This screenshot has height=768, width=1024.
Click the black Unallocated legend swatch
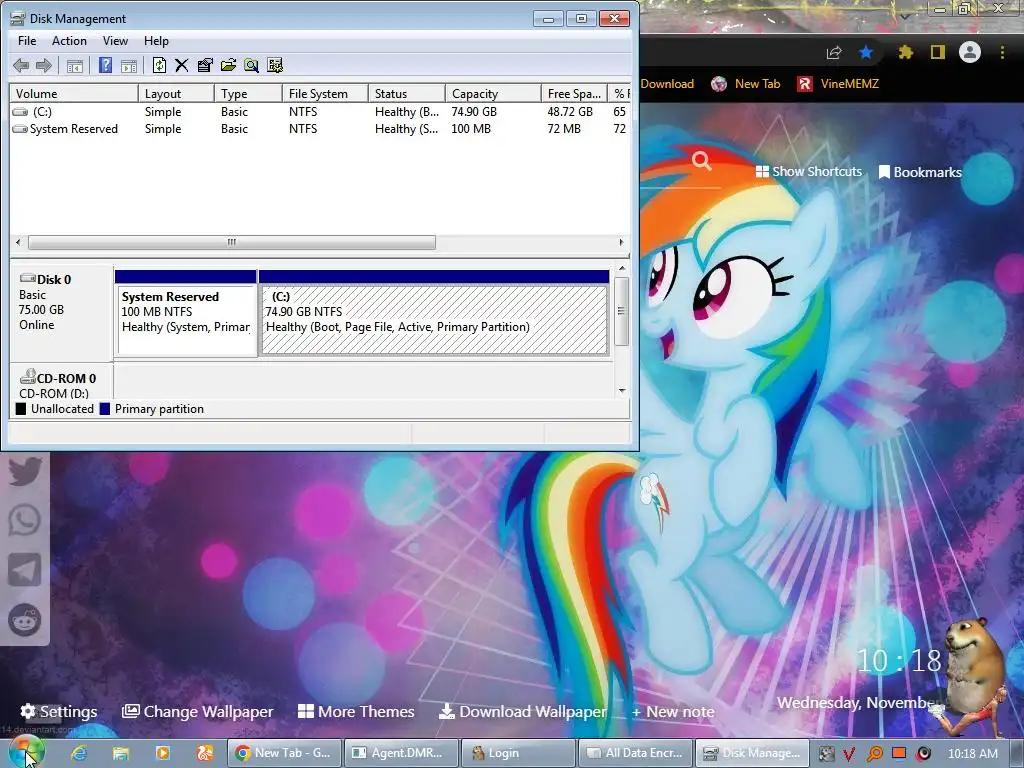[21, 409]
